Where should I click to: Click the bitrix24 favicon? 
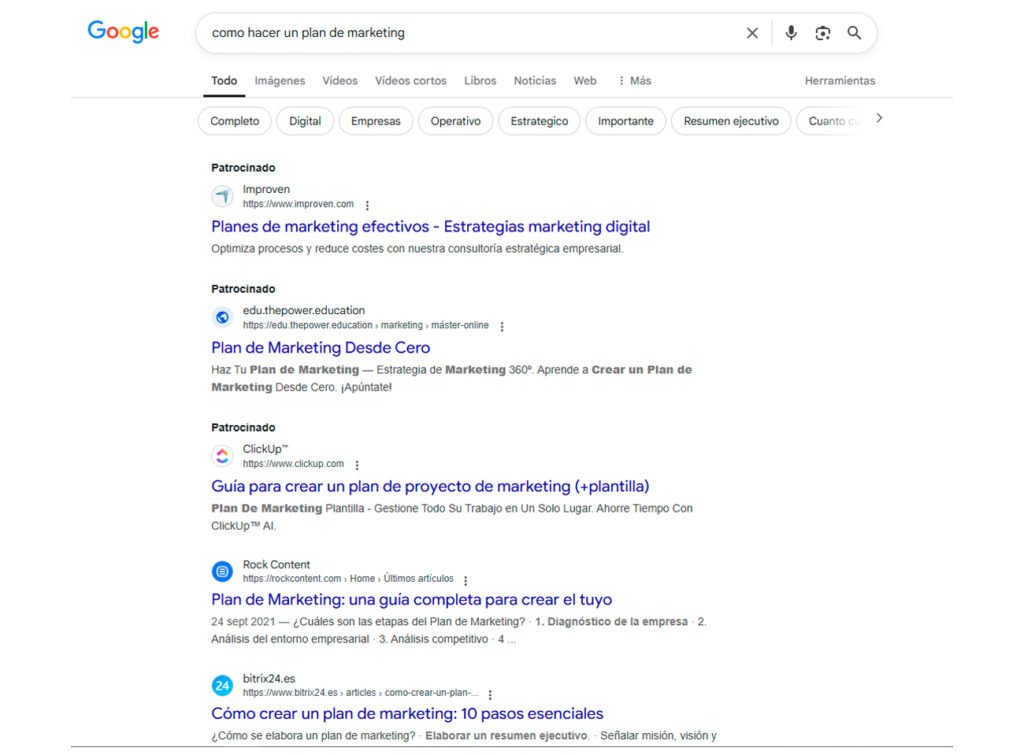(222, 685)
